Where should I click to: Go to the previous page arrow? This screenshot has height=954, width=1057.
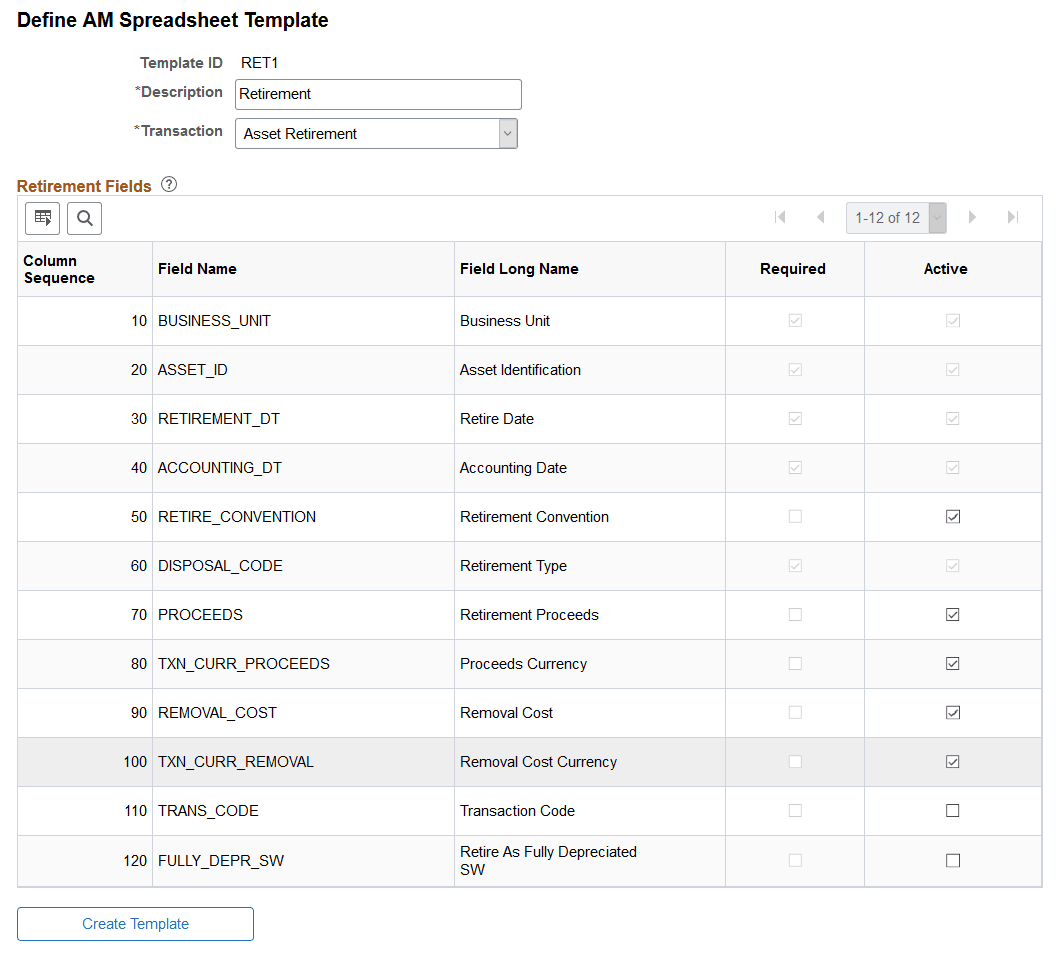tap(821, 217)
